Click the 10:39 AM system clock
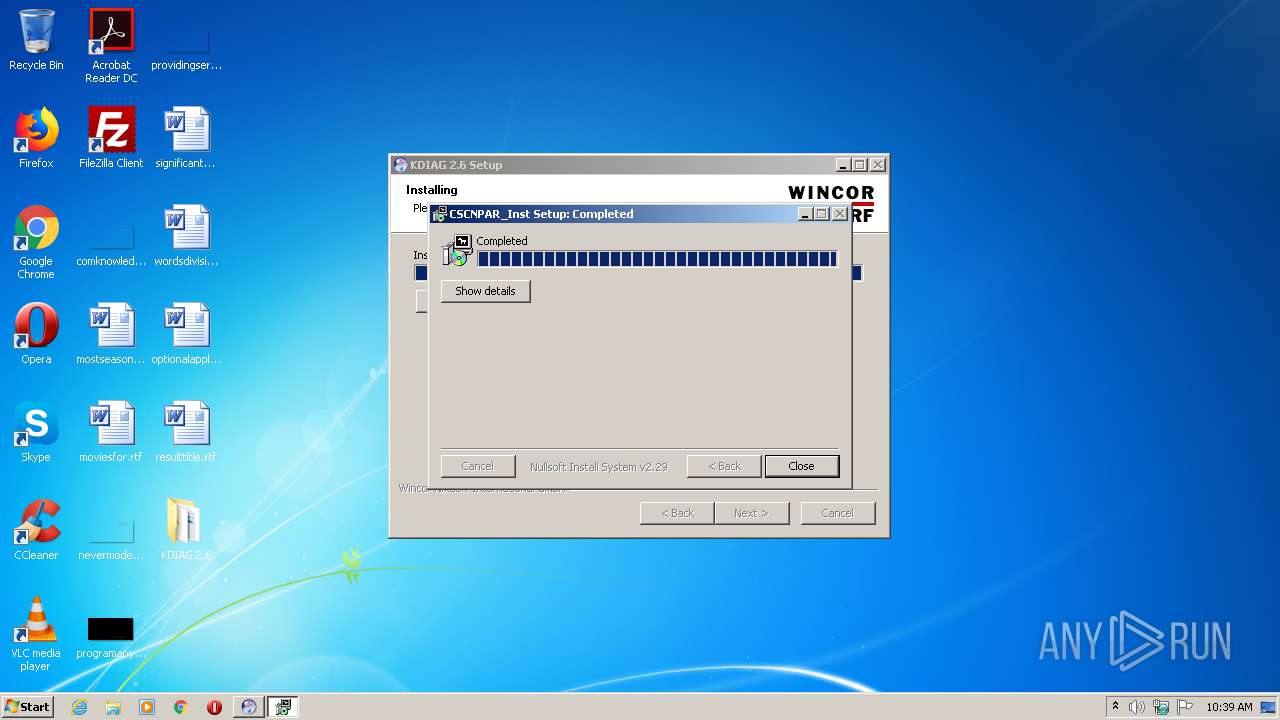The height and width of the screenshot is (720, 1280). click(x=1229, y=707)
